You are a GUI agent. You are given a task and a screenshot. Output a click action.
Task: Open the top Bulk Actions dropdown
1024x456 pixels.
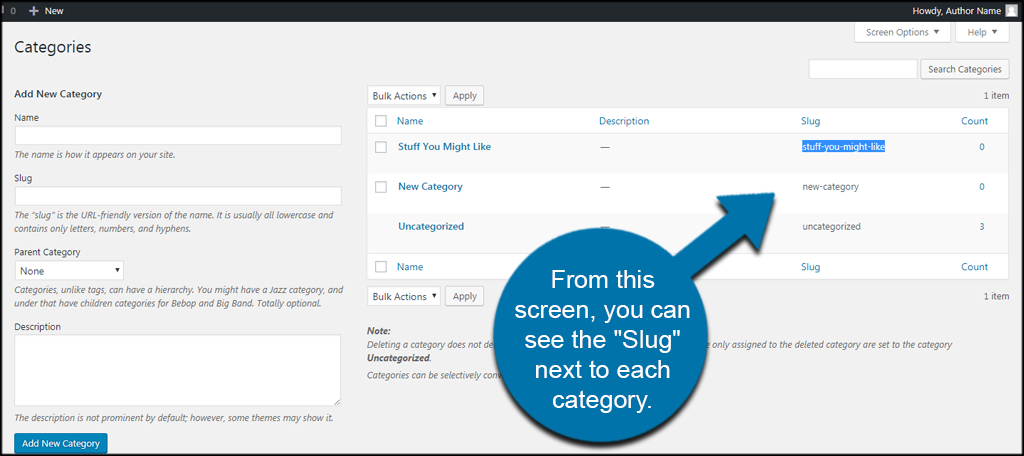click(x=404, y=96)
